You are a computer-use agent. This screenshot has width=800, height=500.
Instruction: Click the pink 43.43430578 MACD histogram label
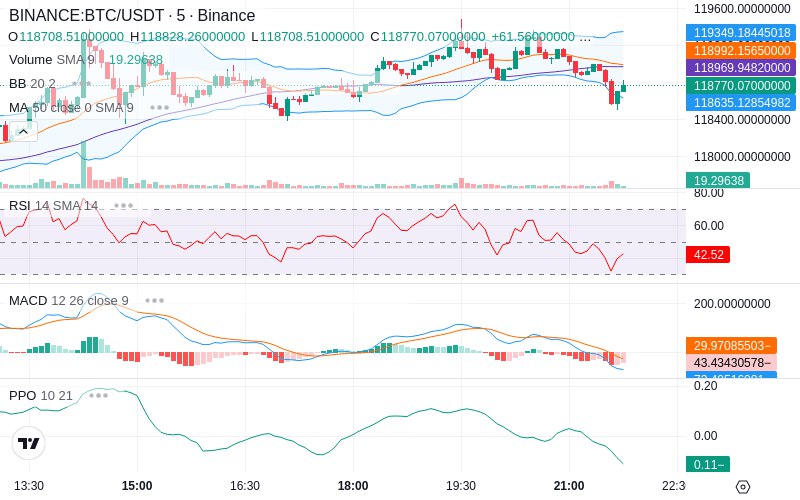(731, 363)
